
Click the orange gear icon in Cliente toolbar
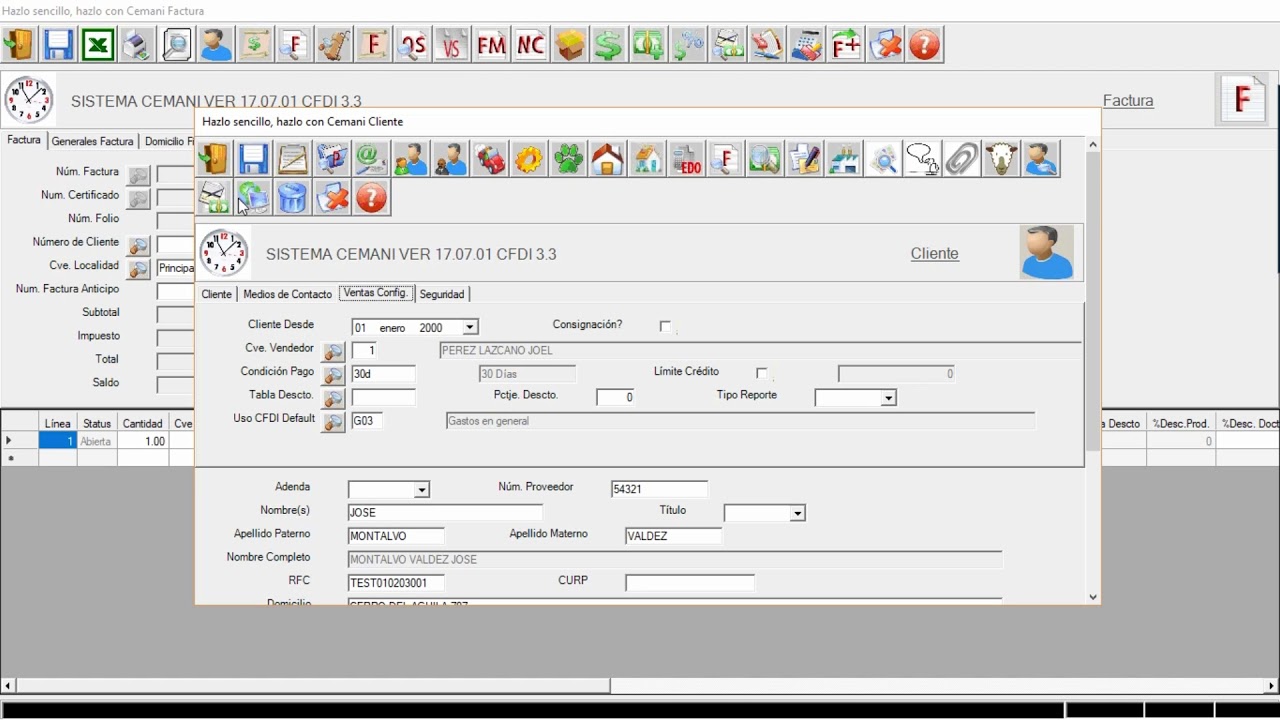point(529,159)
